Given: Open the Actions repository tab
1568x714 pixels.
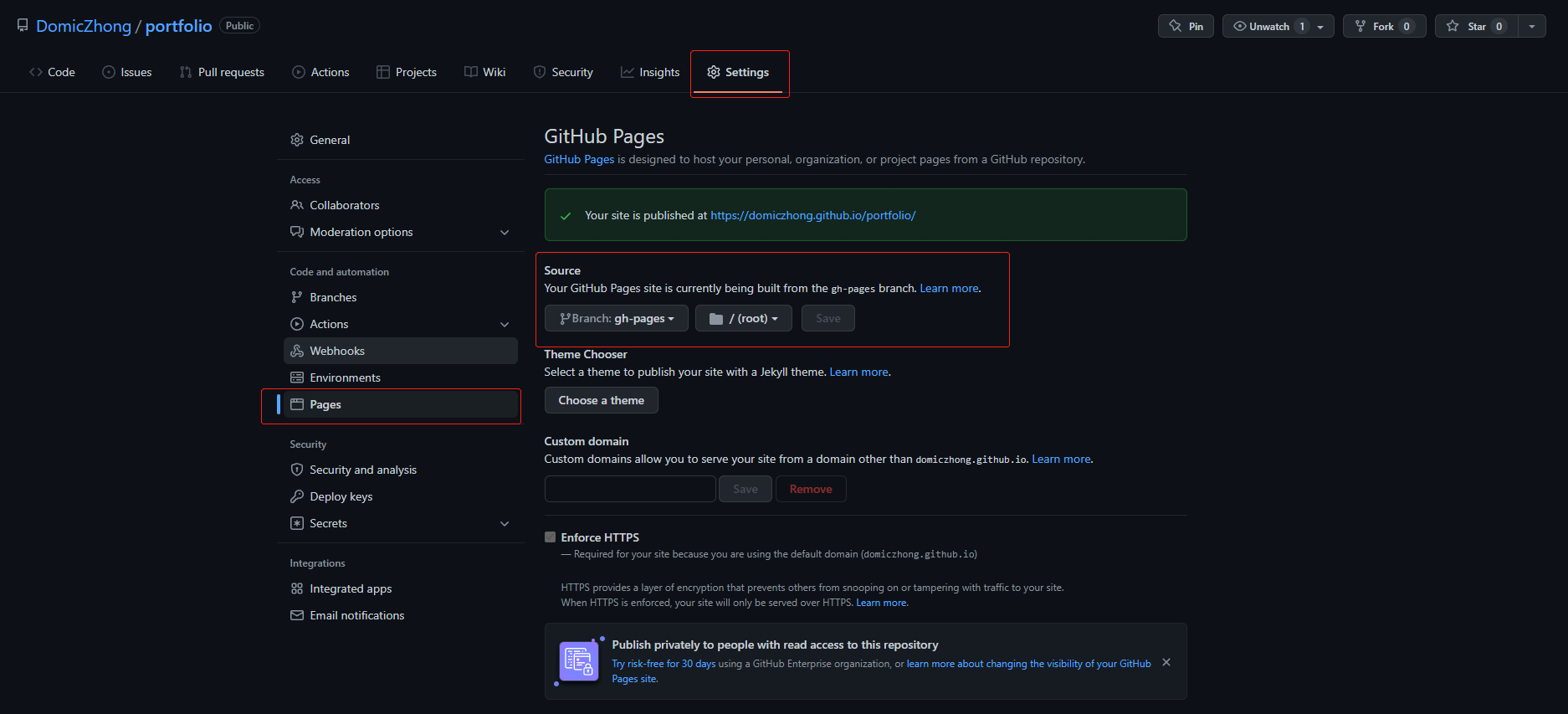Looking at the screenshot, I should point(320,72).
